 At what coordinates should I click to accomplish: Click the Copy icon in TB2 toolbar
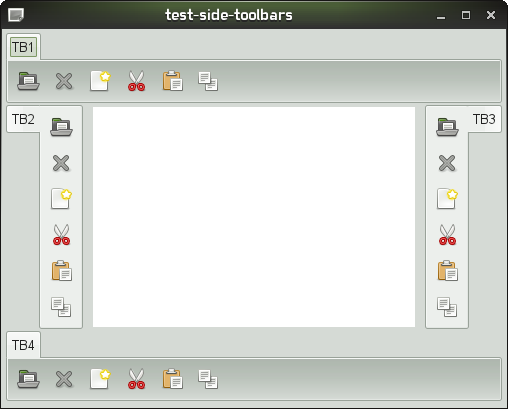click(x=61, y=307)
